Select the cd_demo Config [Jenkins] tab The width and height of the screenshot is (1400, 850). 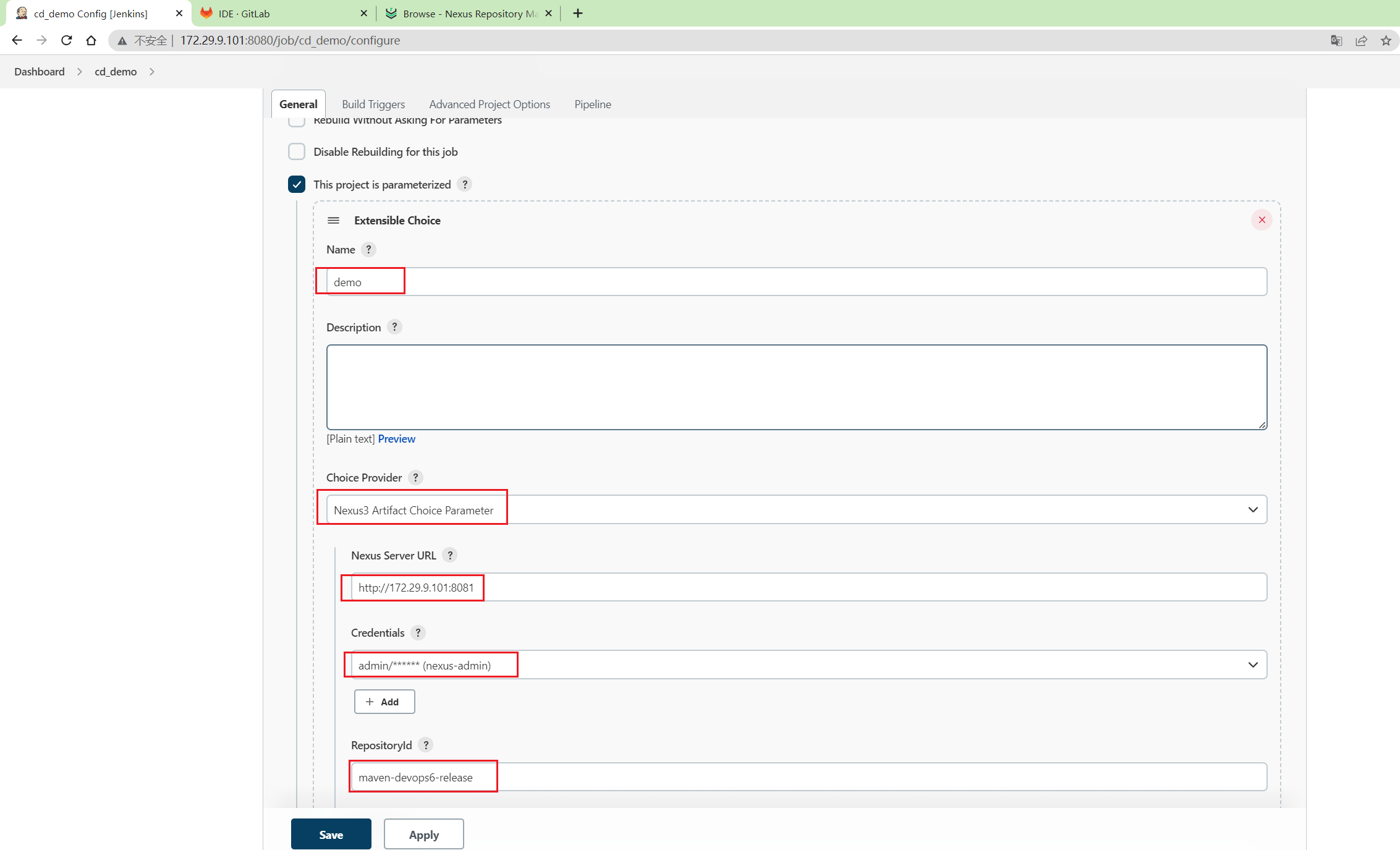(x=99, y=13)
